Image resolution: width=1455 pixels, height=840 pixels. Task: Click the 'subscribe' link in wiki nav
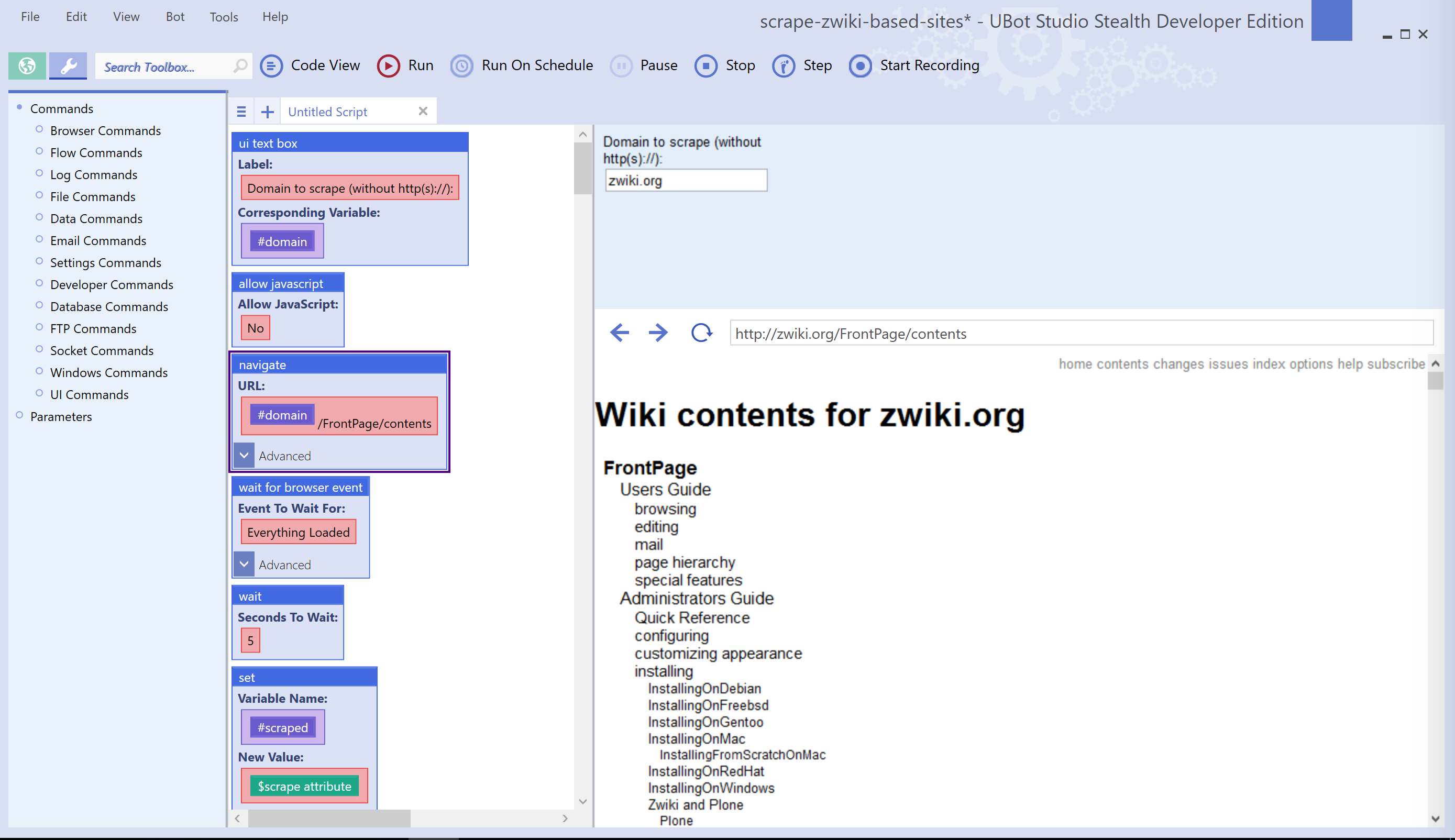(x=1396, y=364)
